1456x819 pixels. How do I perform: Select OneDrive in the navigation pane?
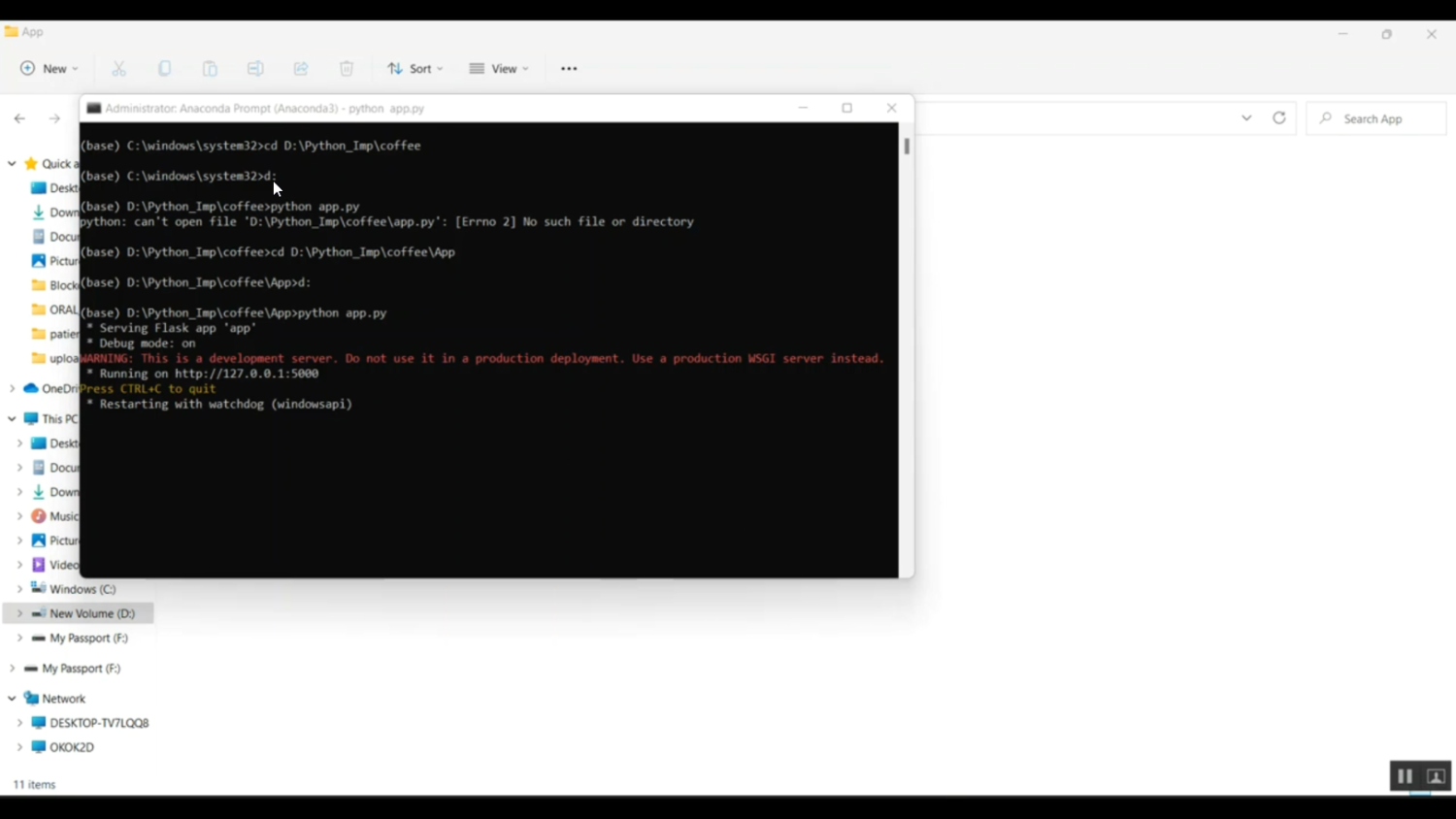click(50, 389)
